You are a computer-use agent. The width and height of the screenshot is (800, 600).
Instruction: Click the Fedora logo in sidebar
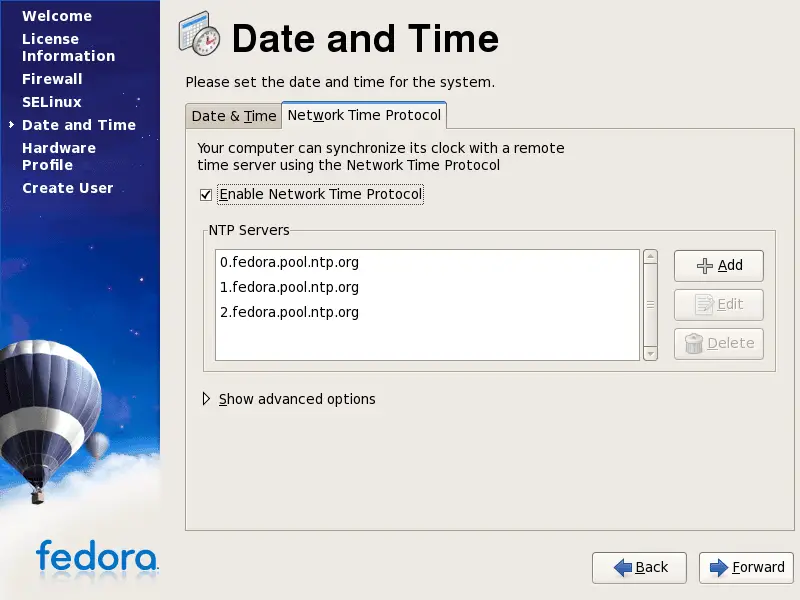click(96, 556)
